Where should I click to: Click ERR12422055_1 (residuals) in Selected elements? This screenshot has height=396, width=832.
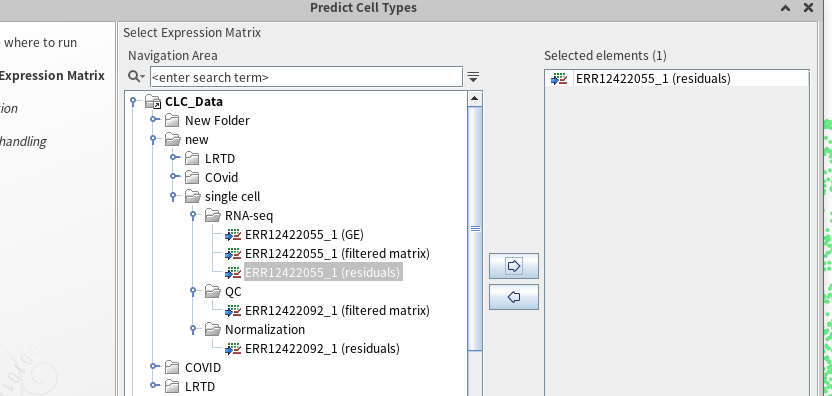point(653,79)
